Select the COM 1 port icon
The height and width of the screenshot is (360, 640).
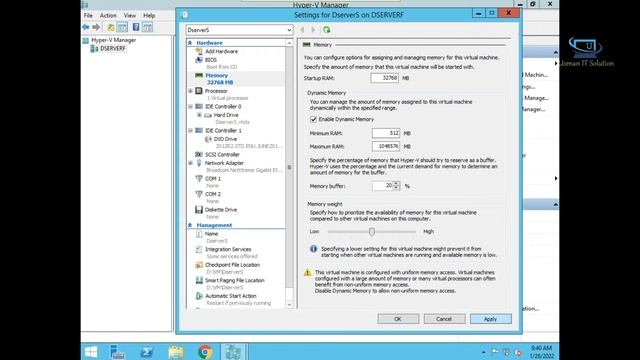click(199, 179)
